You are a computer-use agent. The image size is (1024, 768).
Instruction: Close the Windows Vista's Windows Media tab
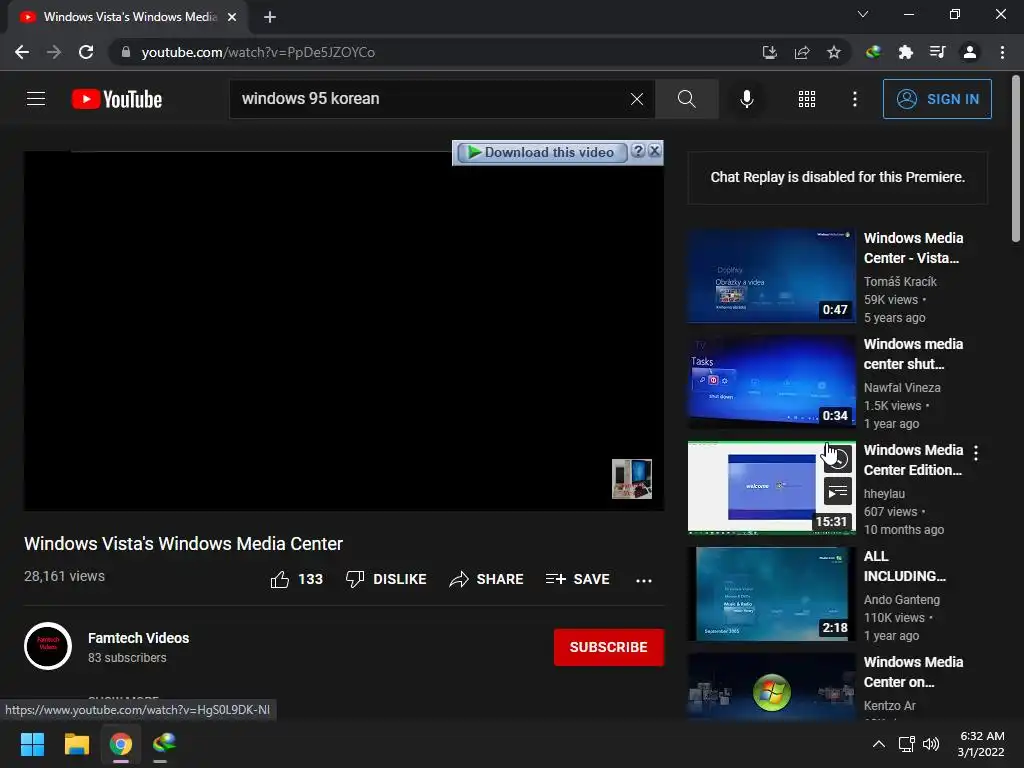[232, 17]
